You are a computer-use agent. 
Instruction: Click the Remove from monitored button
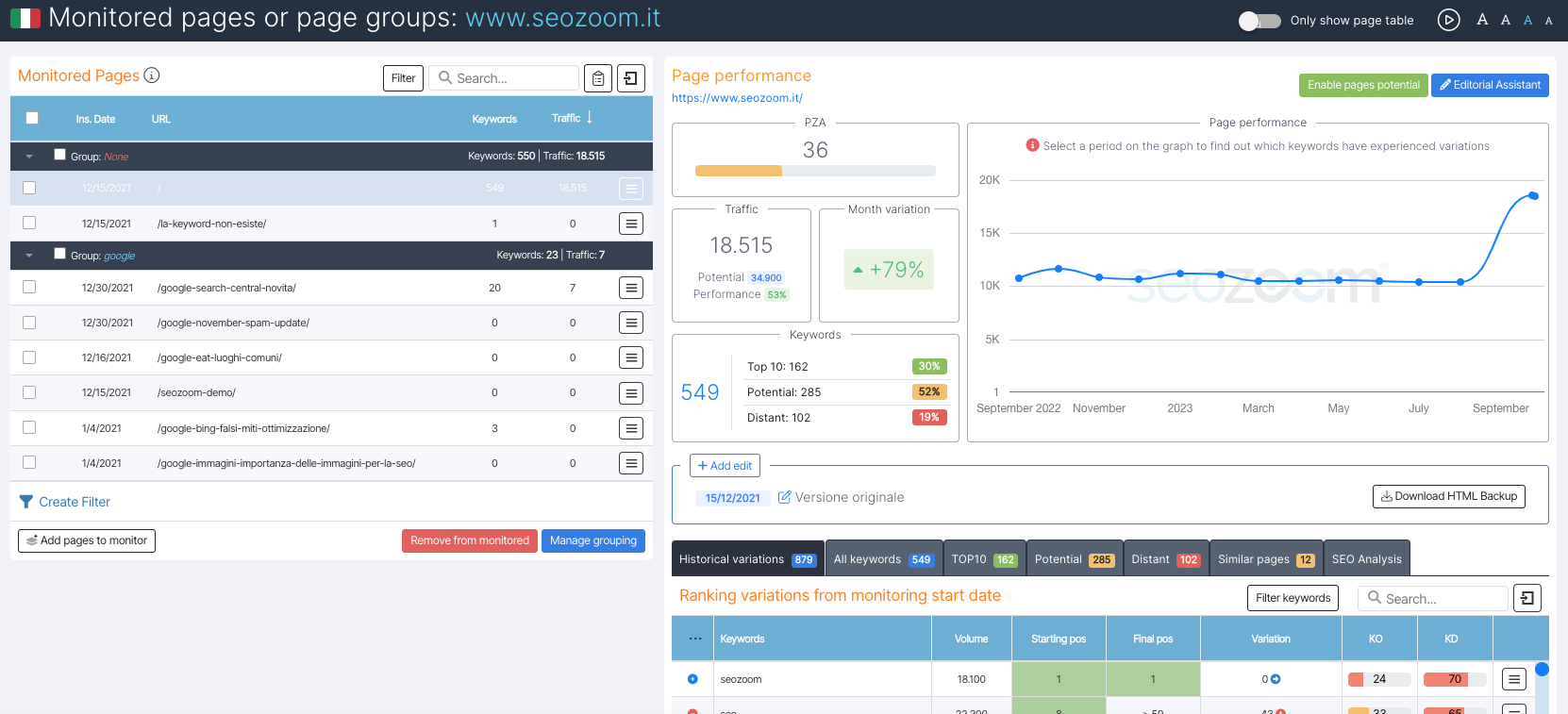click(x=470, y=540)
